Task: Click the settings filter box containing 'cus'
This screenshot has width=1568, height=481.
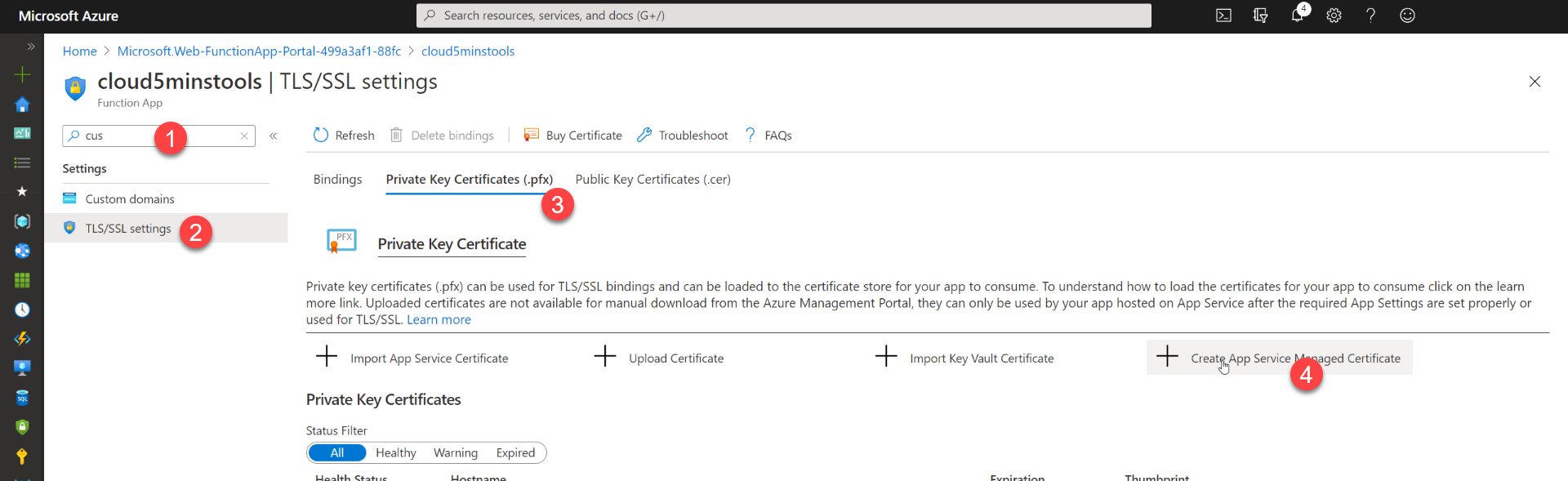Action: point(158,136)
